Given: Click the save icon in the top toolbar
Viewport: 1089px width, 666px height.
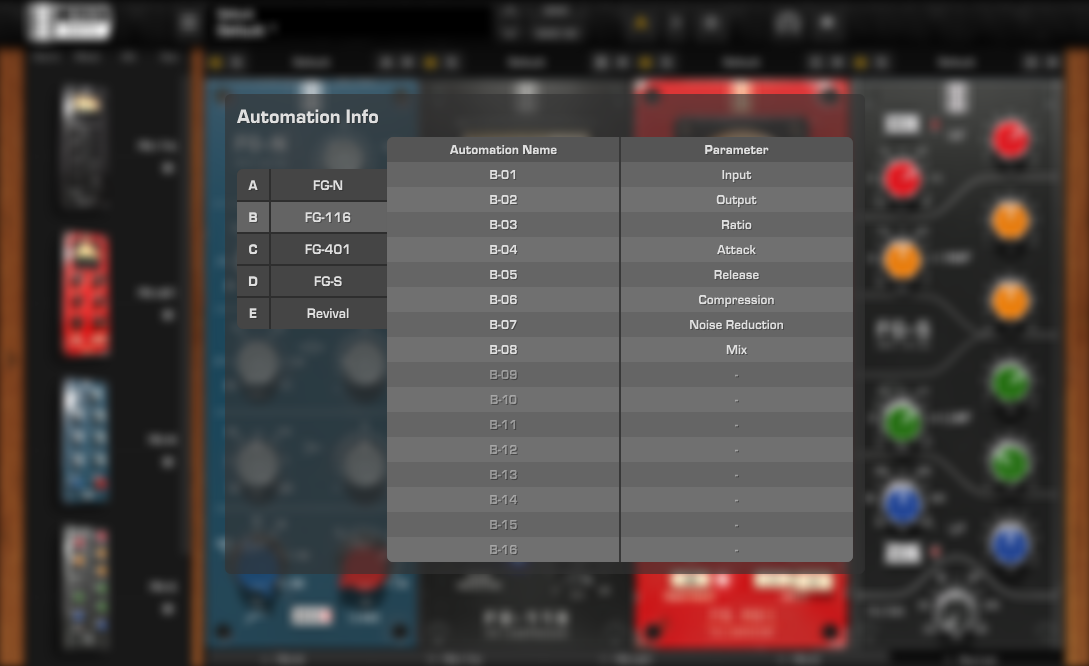Looking at the screenshot, I should [789, 22].
